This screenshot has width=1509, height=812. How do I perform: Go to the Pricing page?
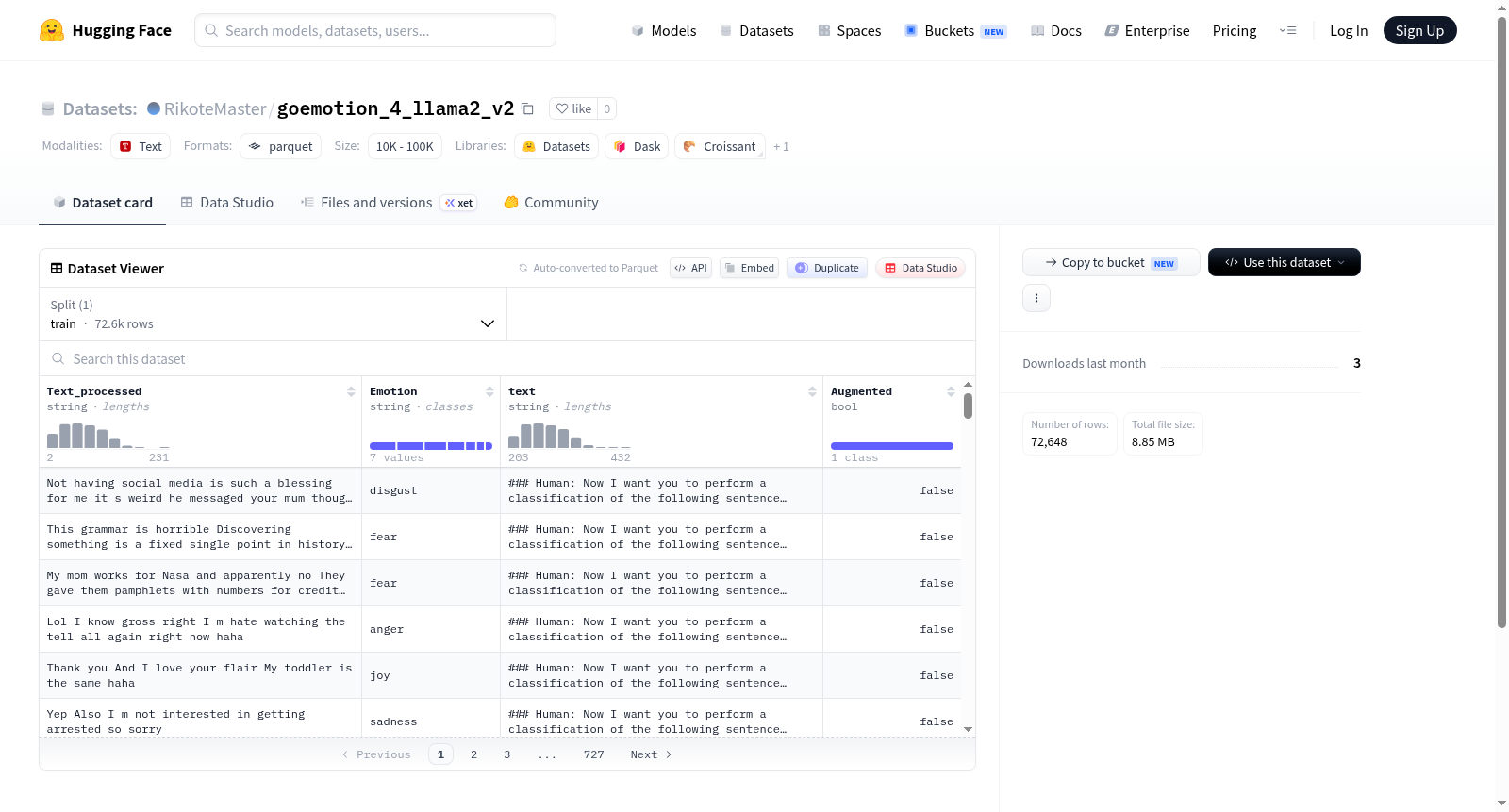pyautogui.click(x=1235, y=30)
